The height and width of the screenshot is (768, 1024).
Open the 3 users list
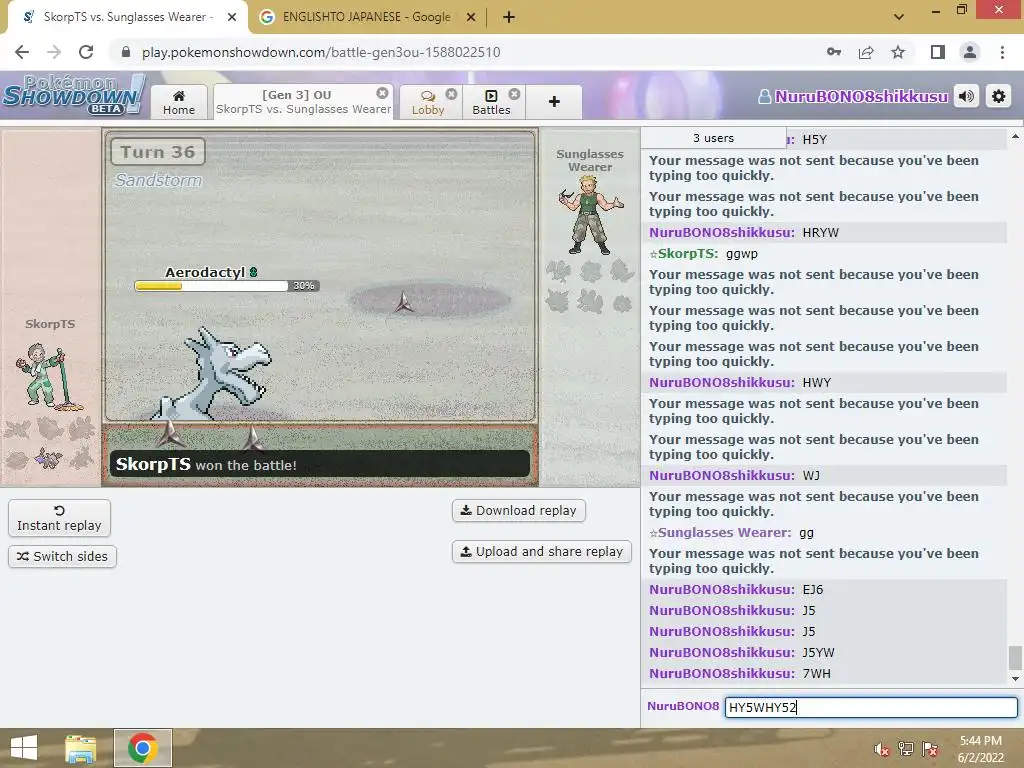713,138
